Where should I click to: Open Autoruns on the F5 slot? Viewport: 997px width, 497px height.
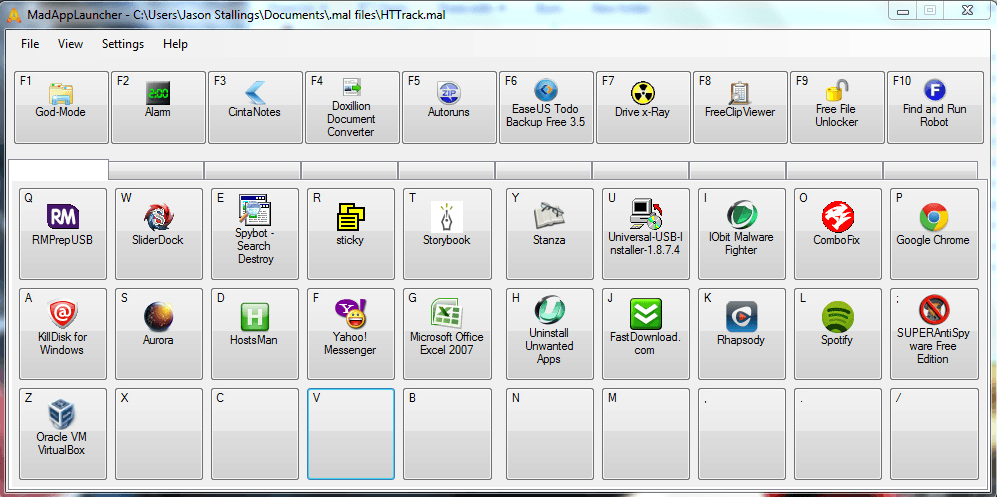(449, 107)
